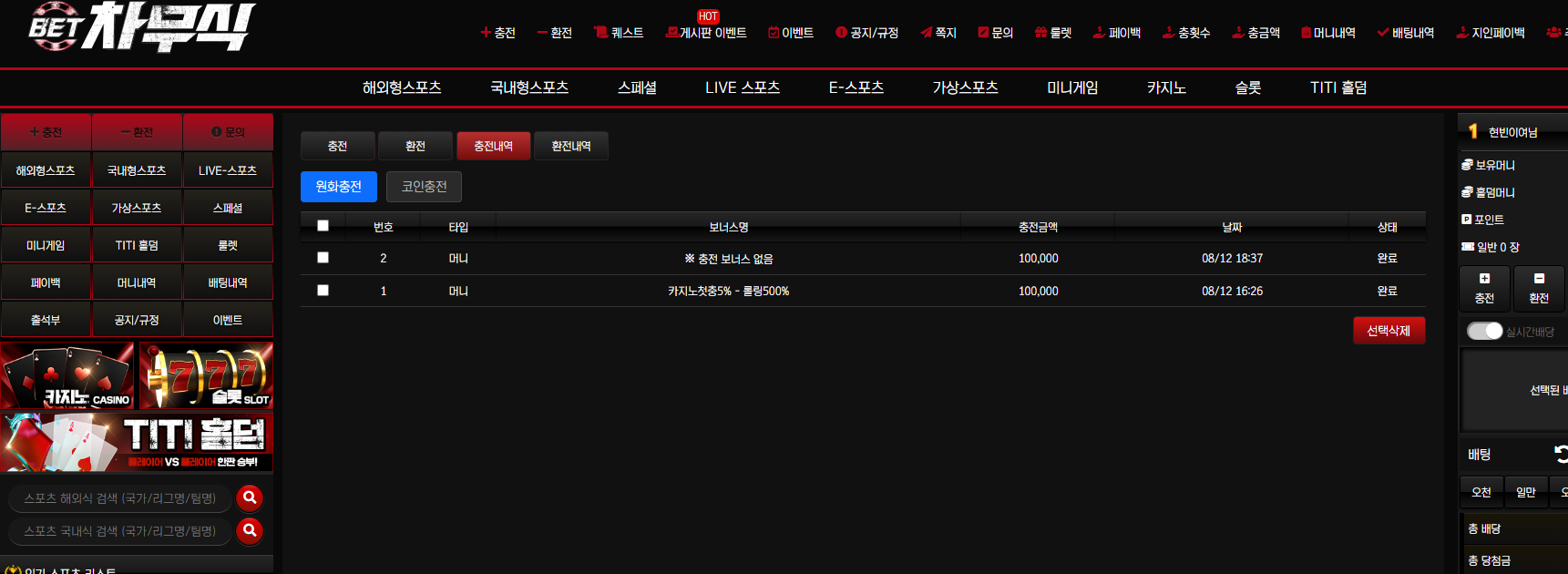Open the TITI 홀덤 banner
This screenshot has width=1568, height=574.
click(x=137, y=442)
